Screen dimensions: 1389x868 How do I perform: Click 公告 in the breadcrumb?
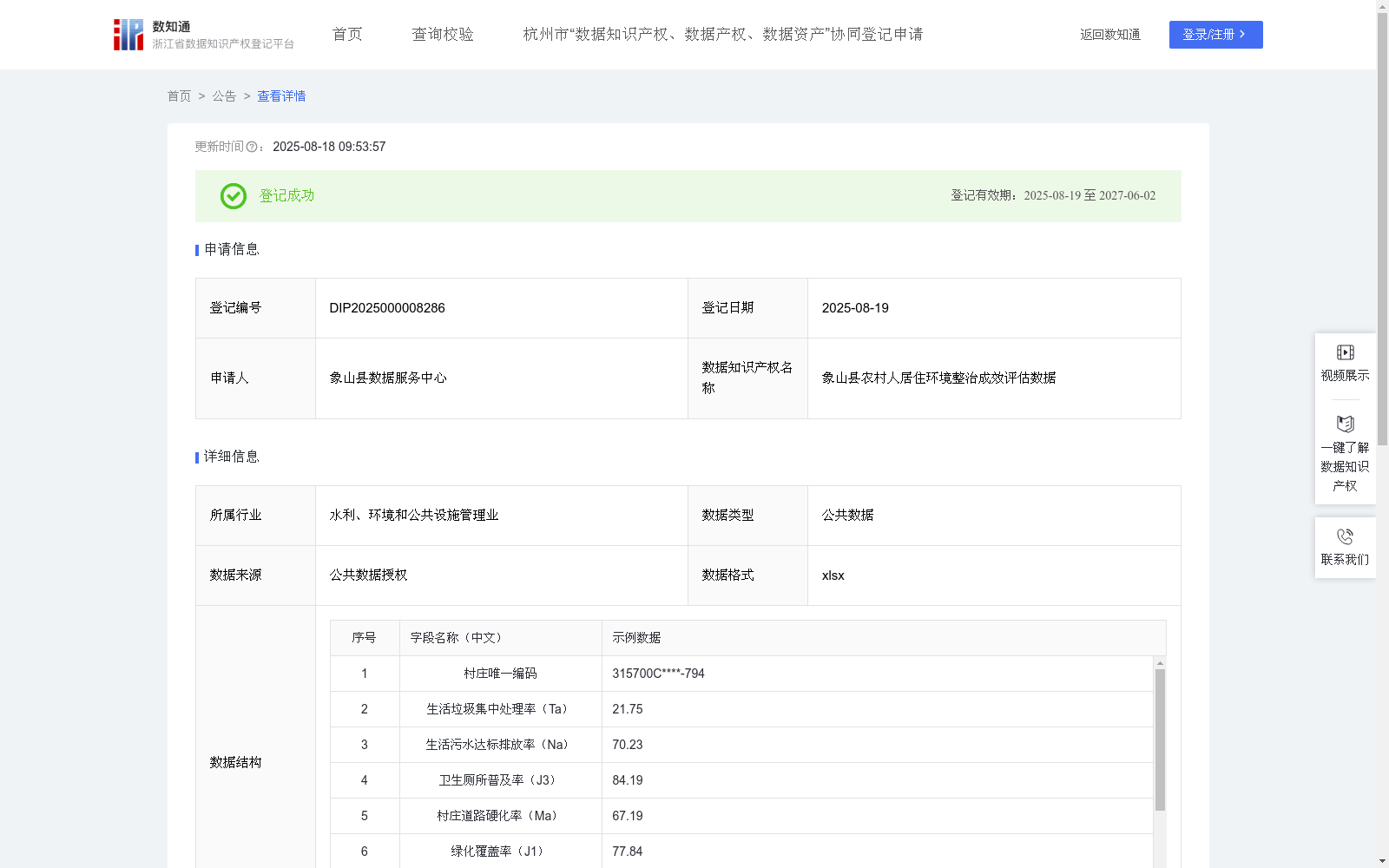[x=224, y=96]
